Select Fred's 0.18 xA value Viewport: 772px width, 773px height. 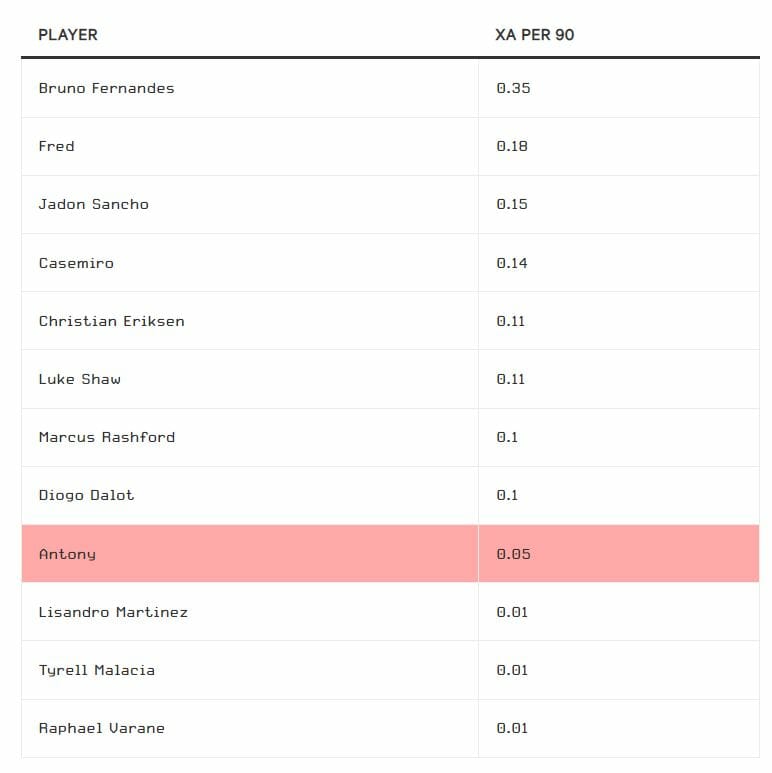pos(512,146)
